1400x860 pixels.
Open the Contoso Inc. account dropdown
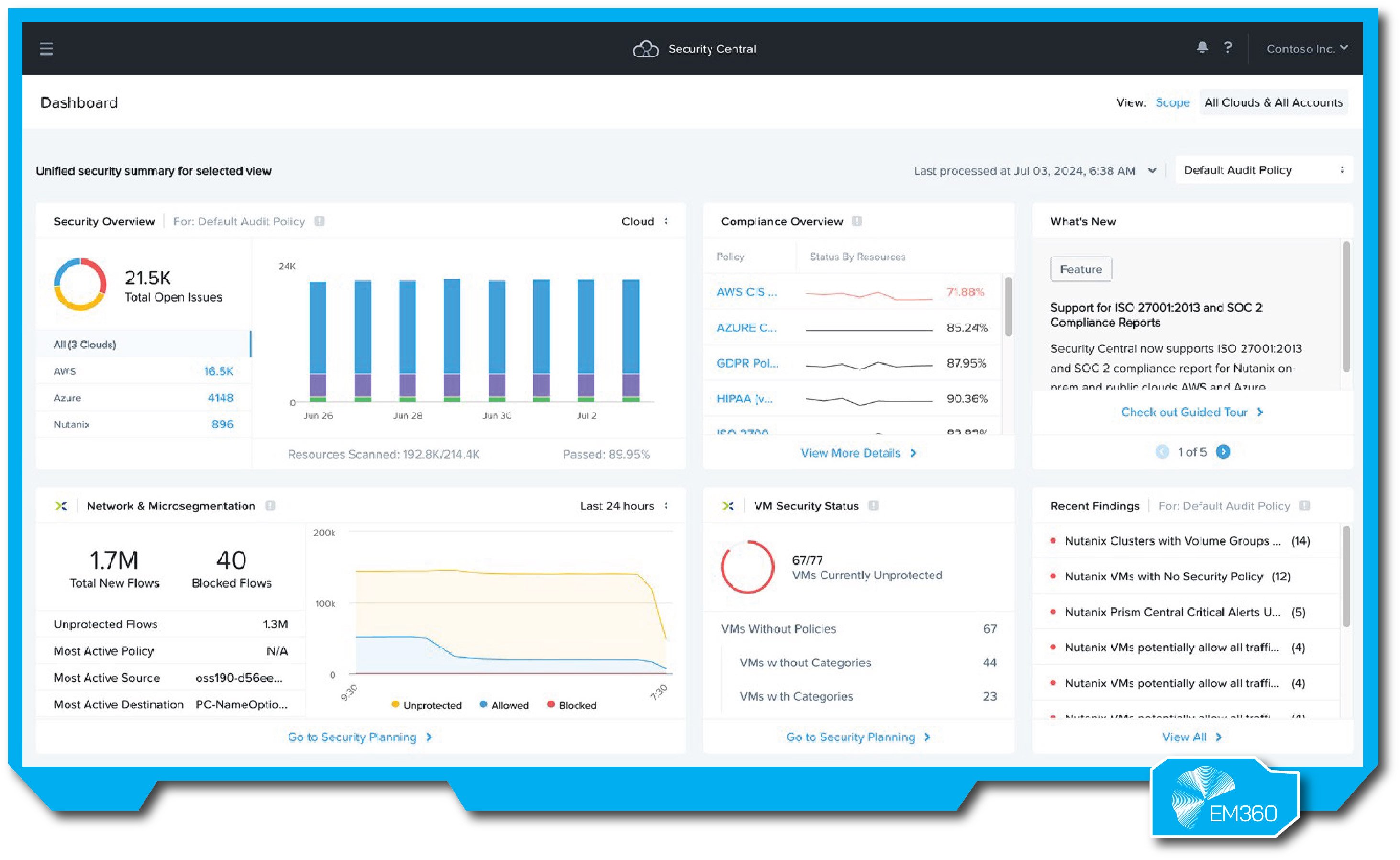pos(1306,48)
